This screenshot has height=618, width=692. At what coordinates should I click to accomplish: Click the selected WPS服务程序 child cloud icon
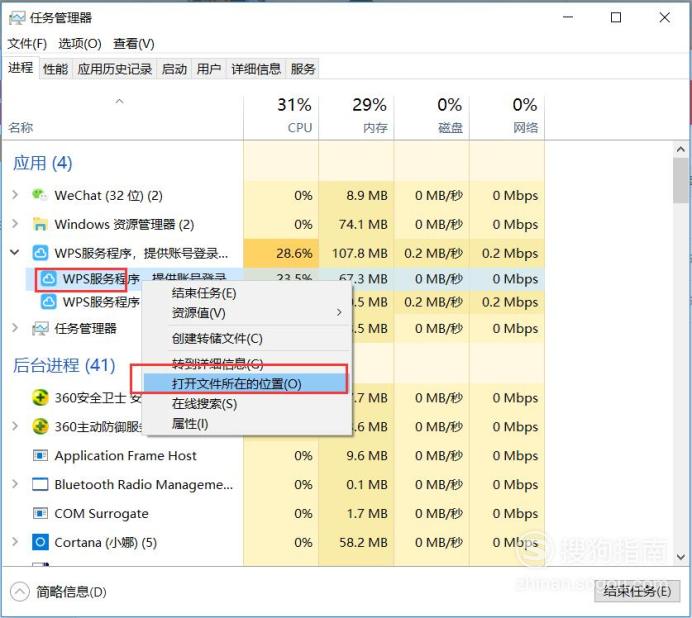point(48,279)
